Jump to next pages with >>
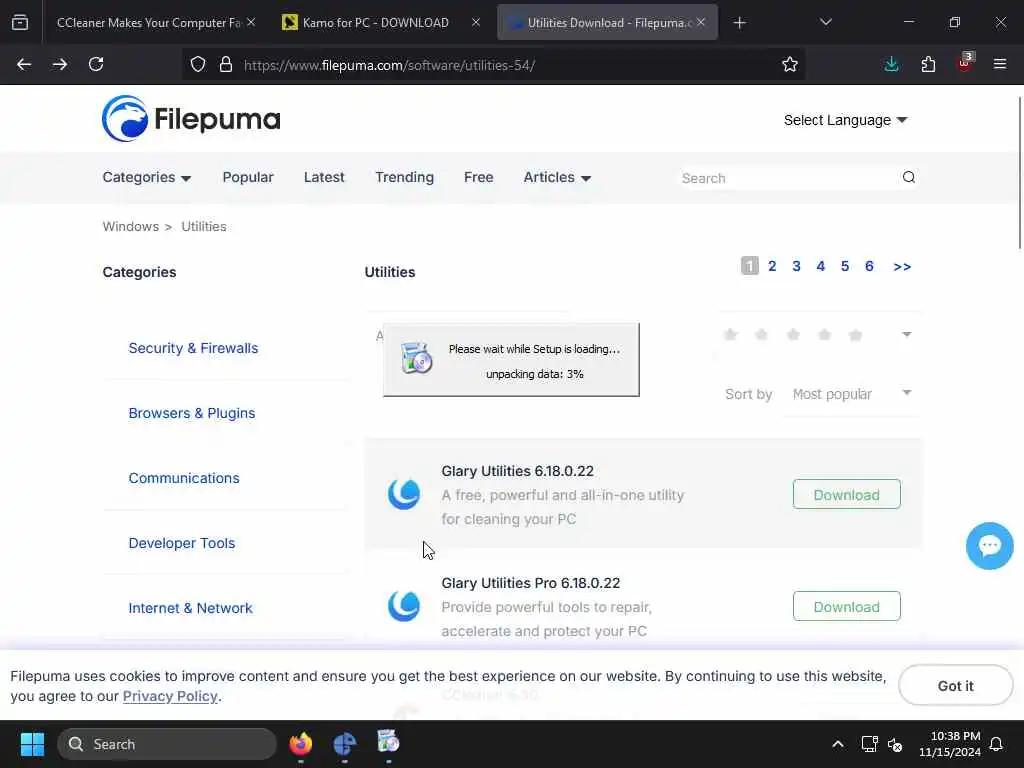The height and width of the screenshot is (768, 1024). tap(902, 266)
